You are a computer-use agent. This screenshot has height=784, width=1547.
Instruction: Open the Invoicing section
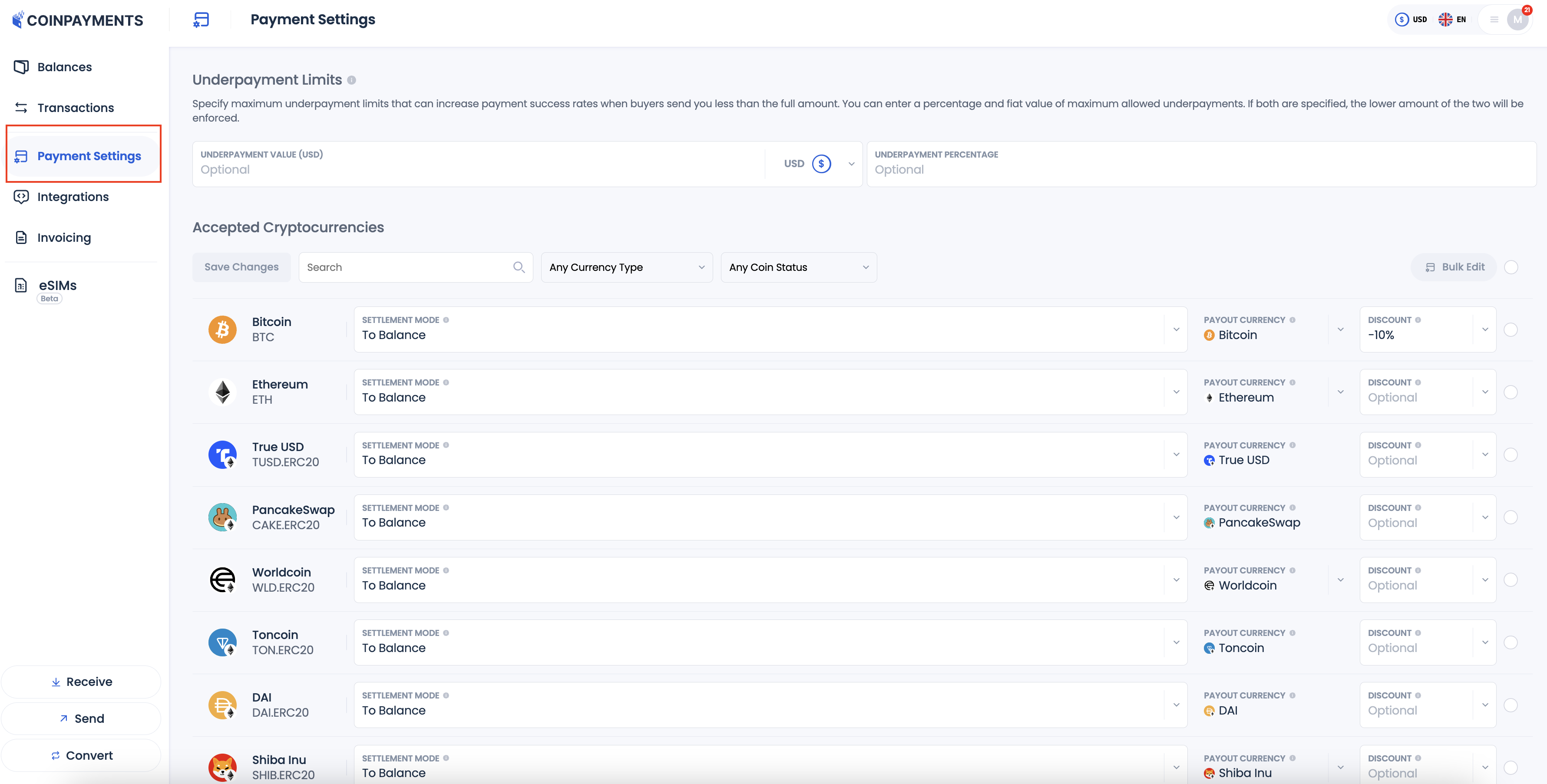(x=64, y=237)
